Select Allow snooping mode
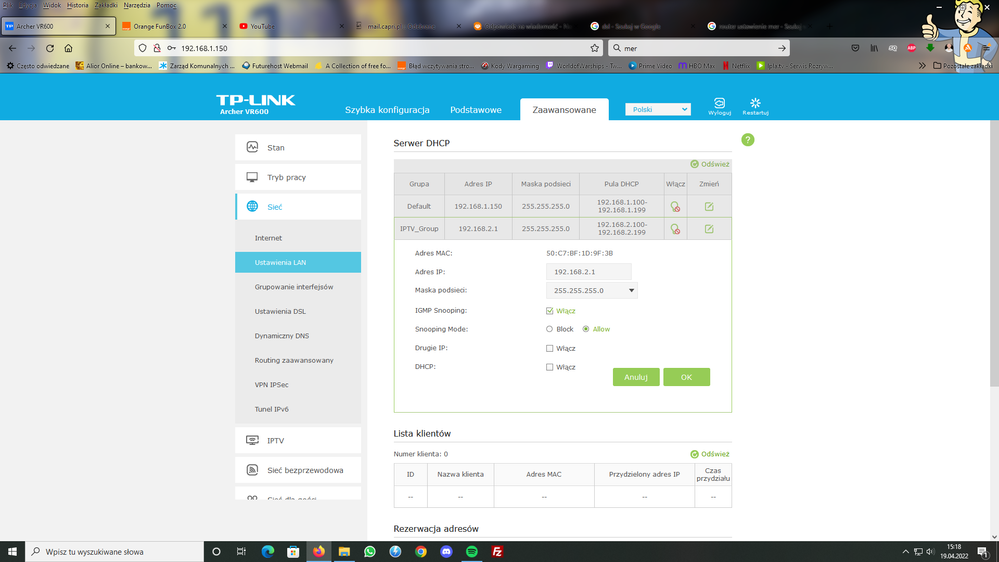This screenshot has height=562, width=999. [586, 329]
